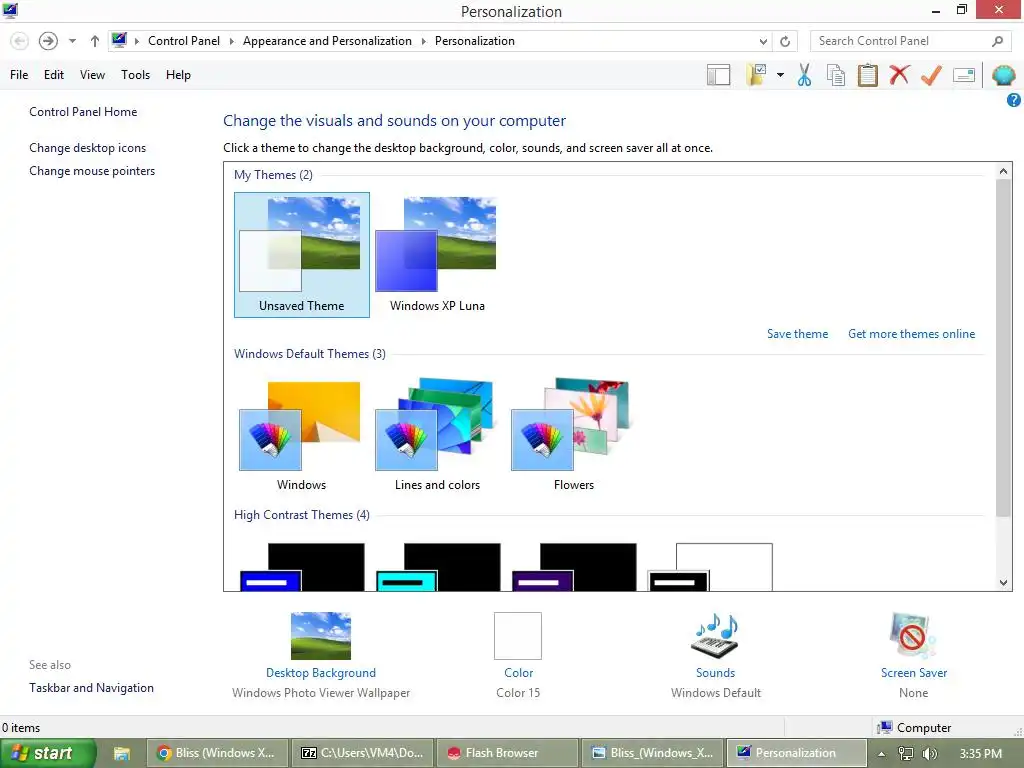The image size is (1024, 768).
Task: Click the start button
Action: pyautogui.click(x=47, y=753)
